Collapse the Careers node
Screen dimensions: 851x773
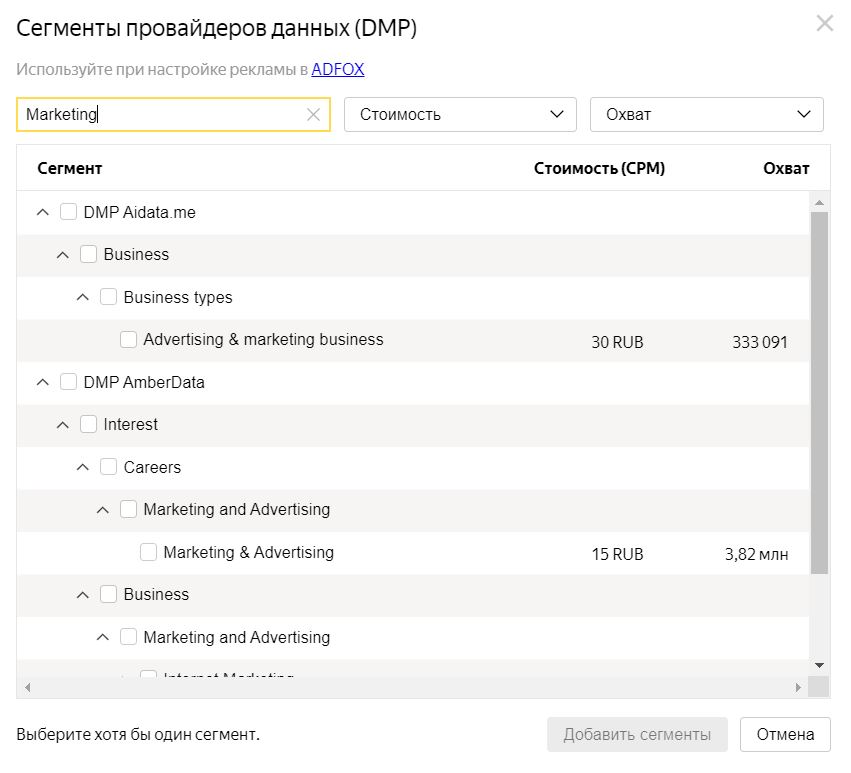click(x=82, y=467)
